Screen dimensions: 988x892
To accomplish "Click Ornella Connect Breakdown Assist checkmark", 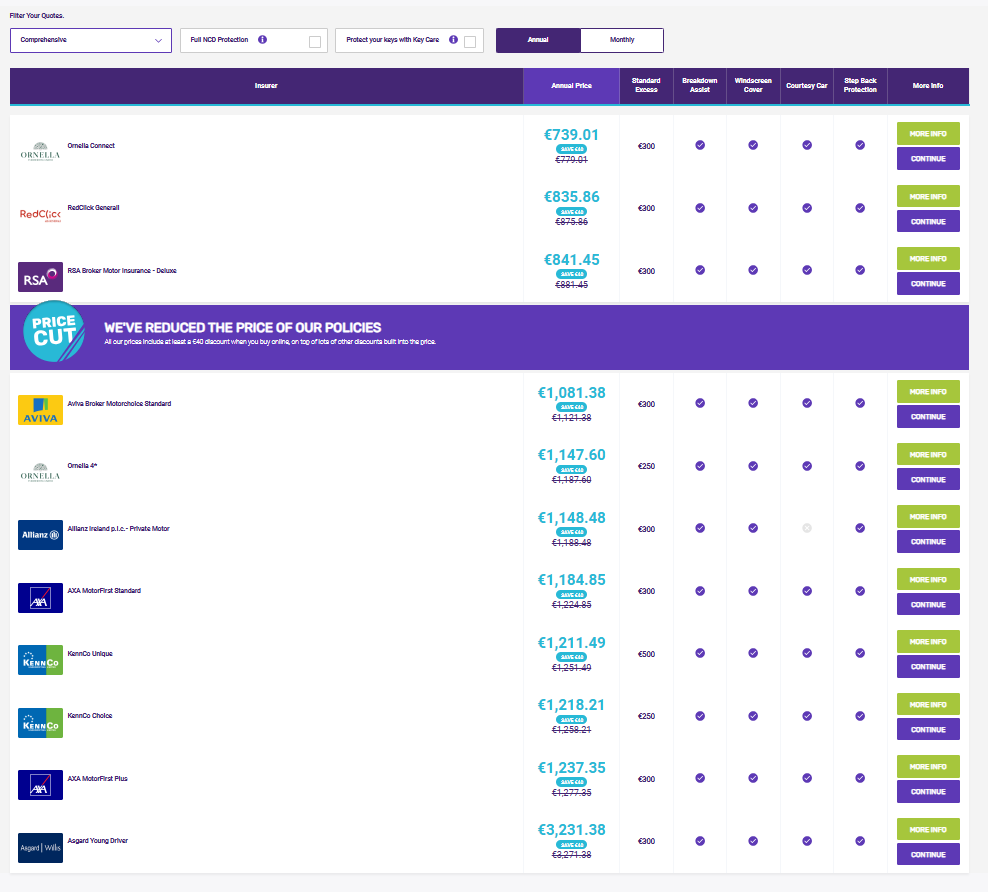I will tap(700, 145).
